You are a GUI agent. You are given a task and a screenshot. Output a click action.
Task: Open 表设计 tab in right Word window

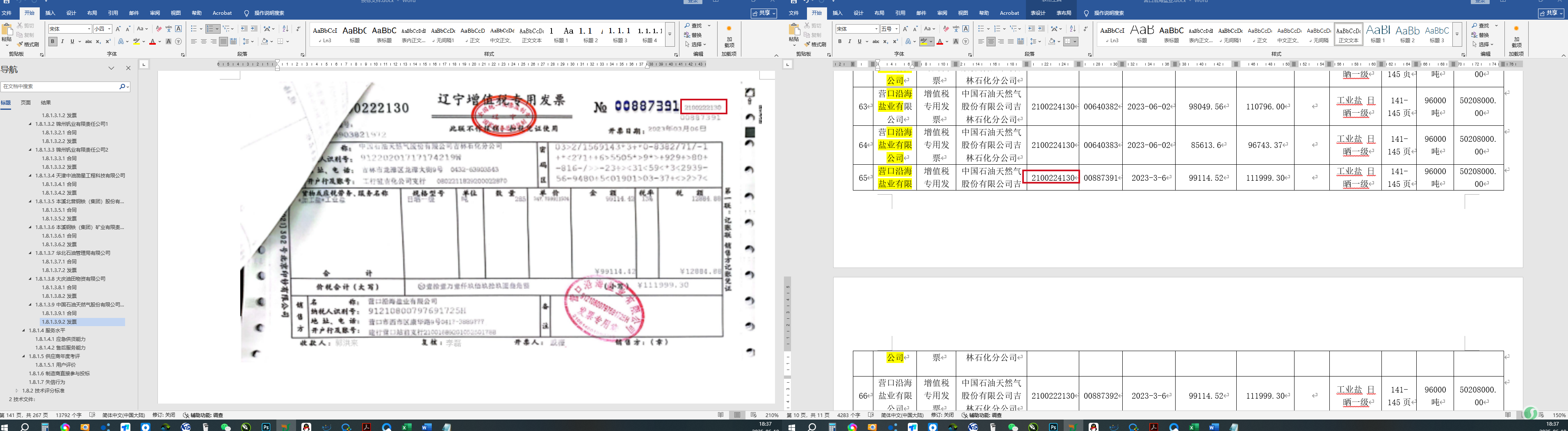(1038, 13)
